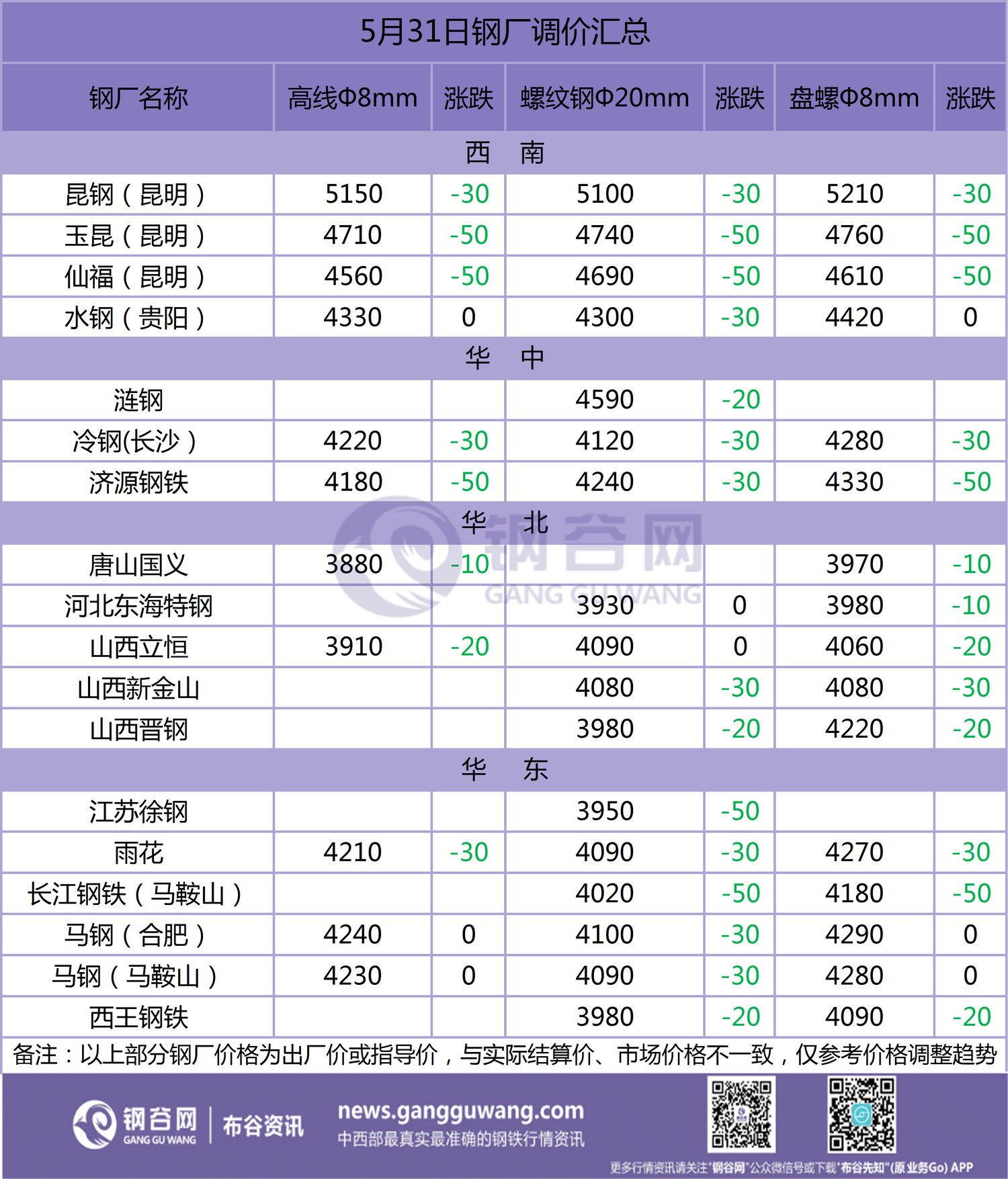The width and height of the screenshot is (1008, 1179).
Task: Click the 4420 price in 水钢 row
Action: click(x=854, y=317)
